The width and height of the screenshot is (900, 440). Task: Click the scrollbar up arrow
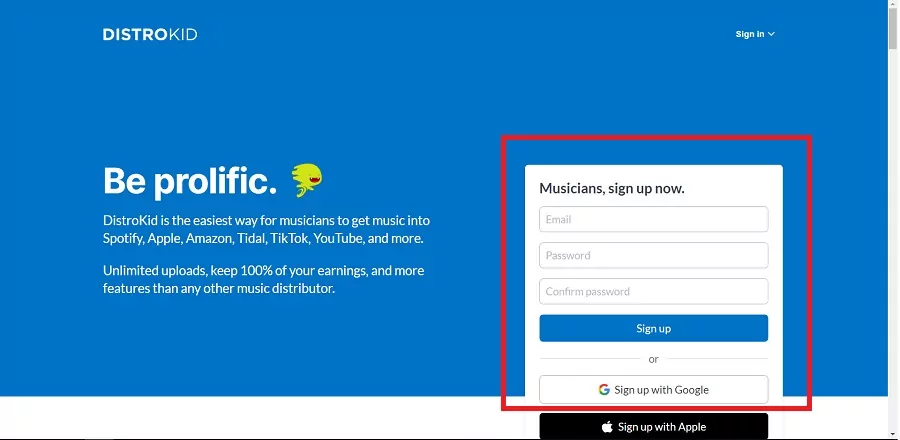[x=894, y=5]
